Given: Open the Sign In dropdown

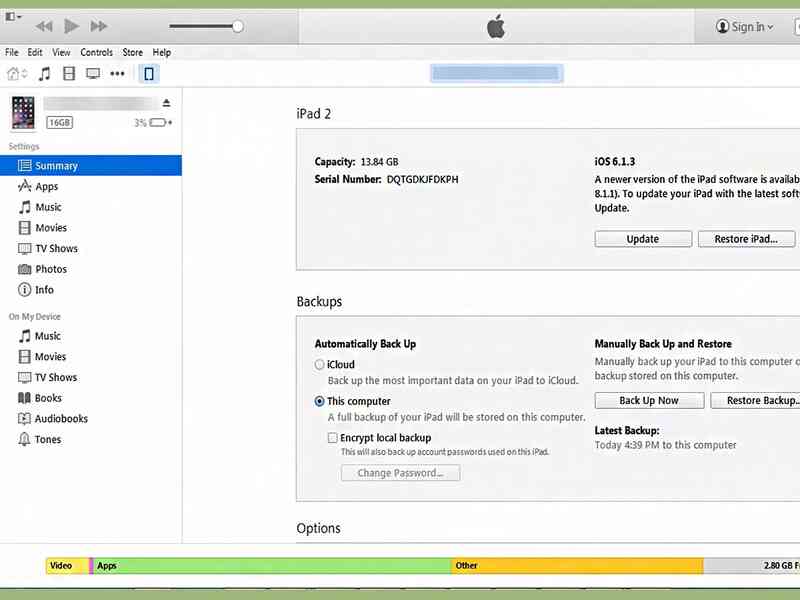Looking at the screenshot, I should (x=744, y=27).
